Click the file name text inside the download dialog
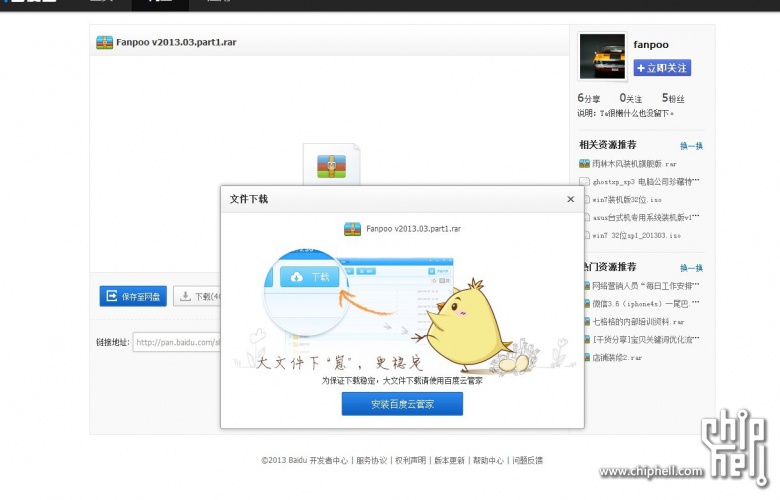 413,229
